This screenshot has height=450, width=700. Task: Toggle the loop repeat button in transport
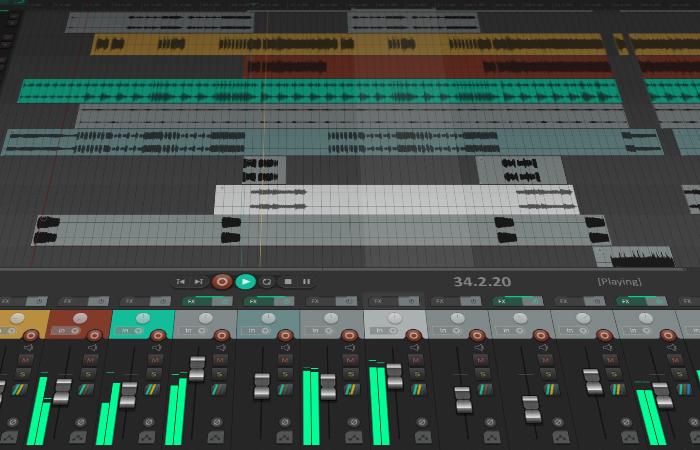pyautogui.click(x=267, y=282)
